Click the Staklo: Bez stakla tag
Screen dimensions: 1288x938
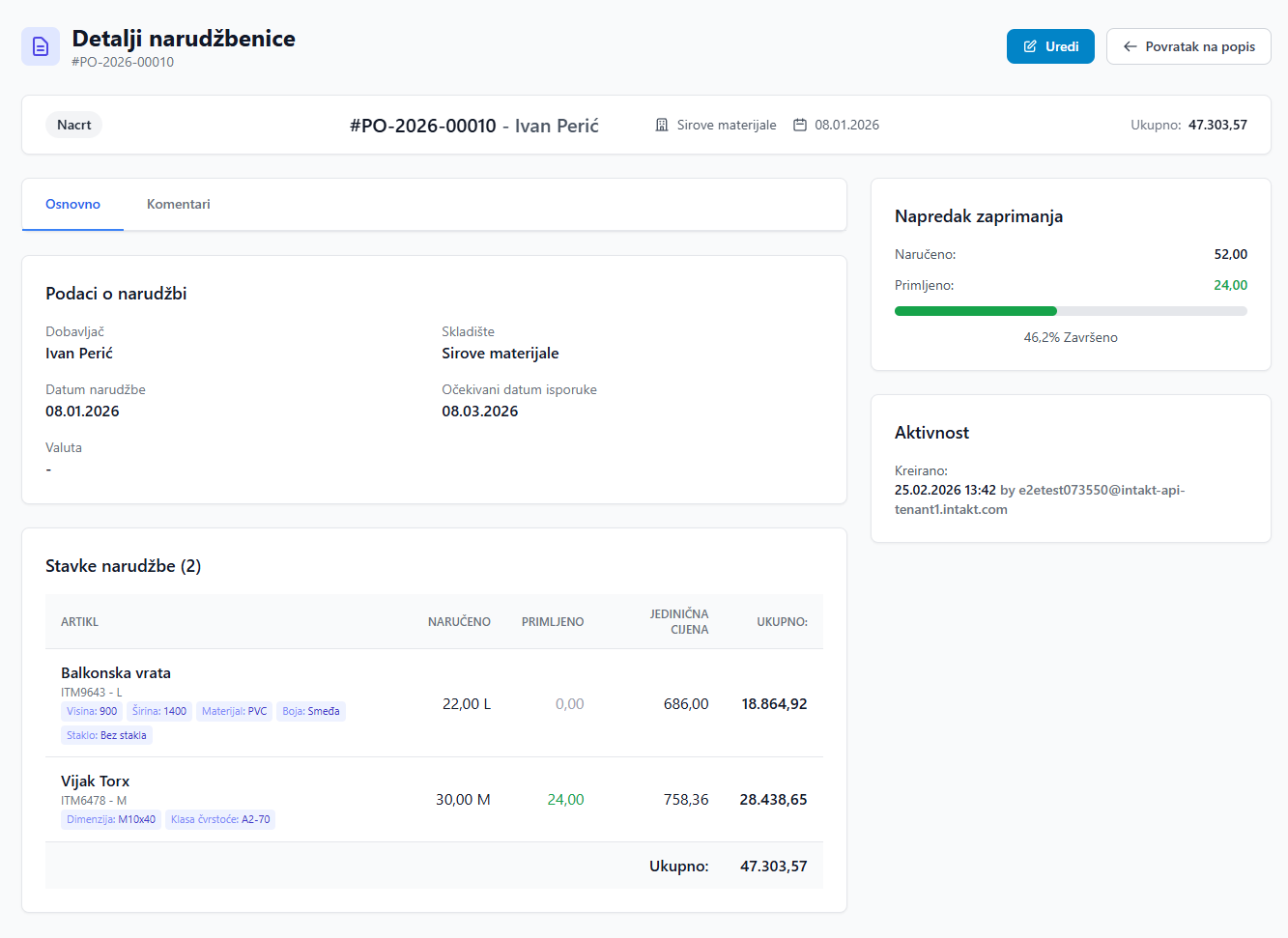[x=106, y=735]
